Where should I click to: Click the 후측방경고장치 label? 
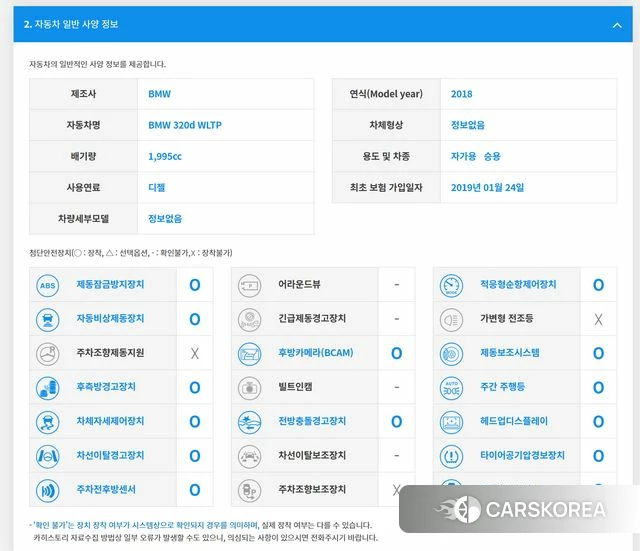click(106, 387)
